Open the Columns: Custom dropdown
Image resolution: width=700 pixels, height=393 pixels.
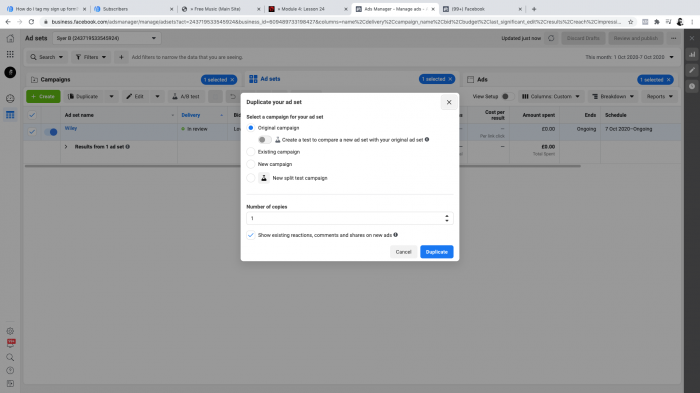click(x=551, y=96)
